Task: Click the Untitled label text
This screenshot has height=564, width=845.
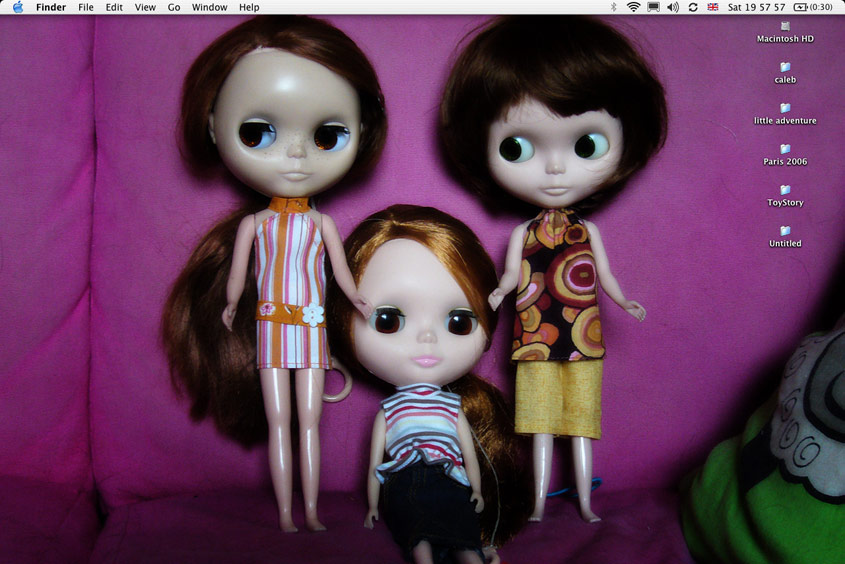Action: (785, 243)
